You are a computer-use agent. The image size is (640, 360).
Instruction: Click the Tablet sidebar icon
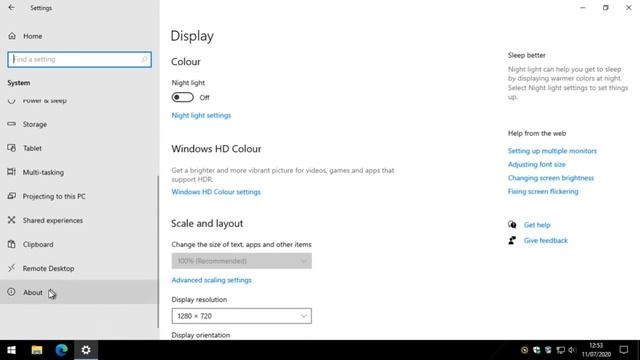pyautogui.click(x=11, y=148)
